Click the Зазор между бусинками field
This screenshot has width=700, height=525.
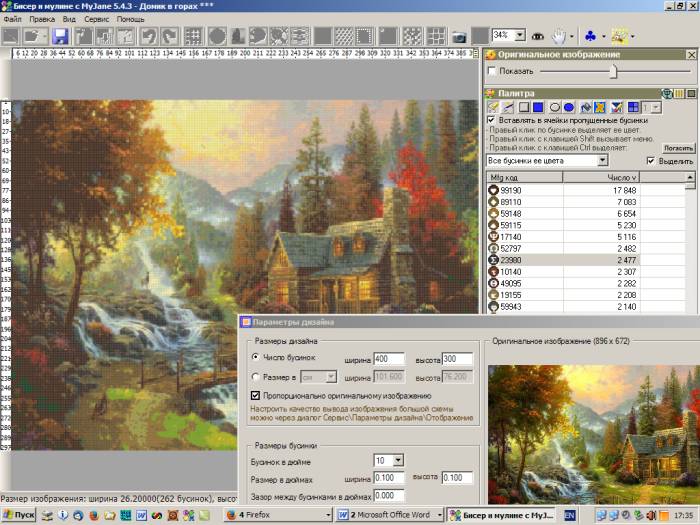click(388, 496)
